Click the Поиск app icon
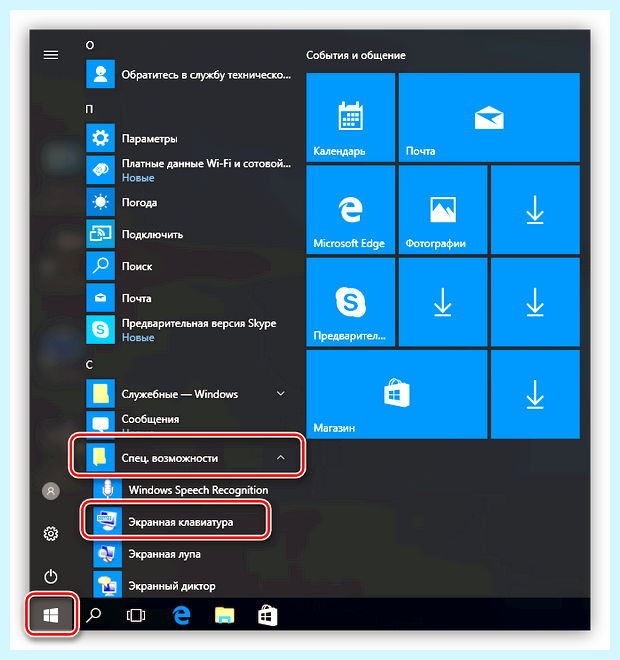 (x=100, y=266)
